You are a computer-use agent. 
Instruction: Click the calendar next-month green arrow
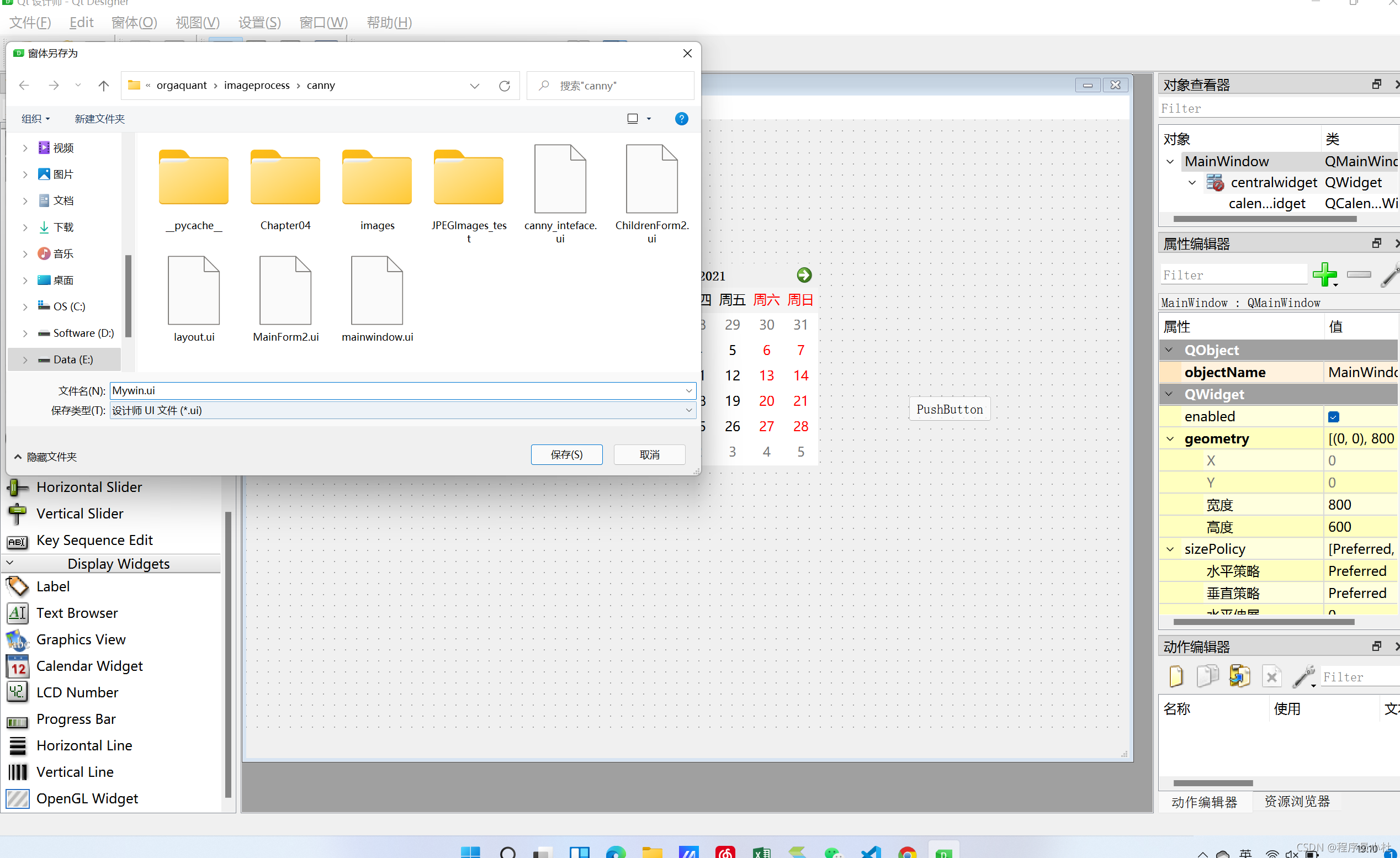click(x=804, y=276)
